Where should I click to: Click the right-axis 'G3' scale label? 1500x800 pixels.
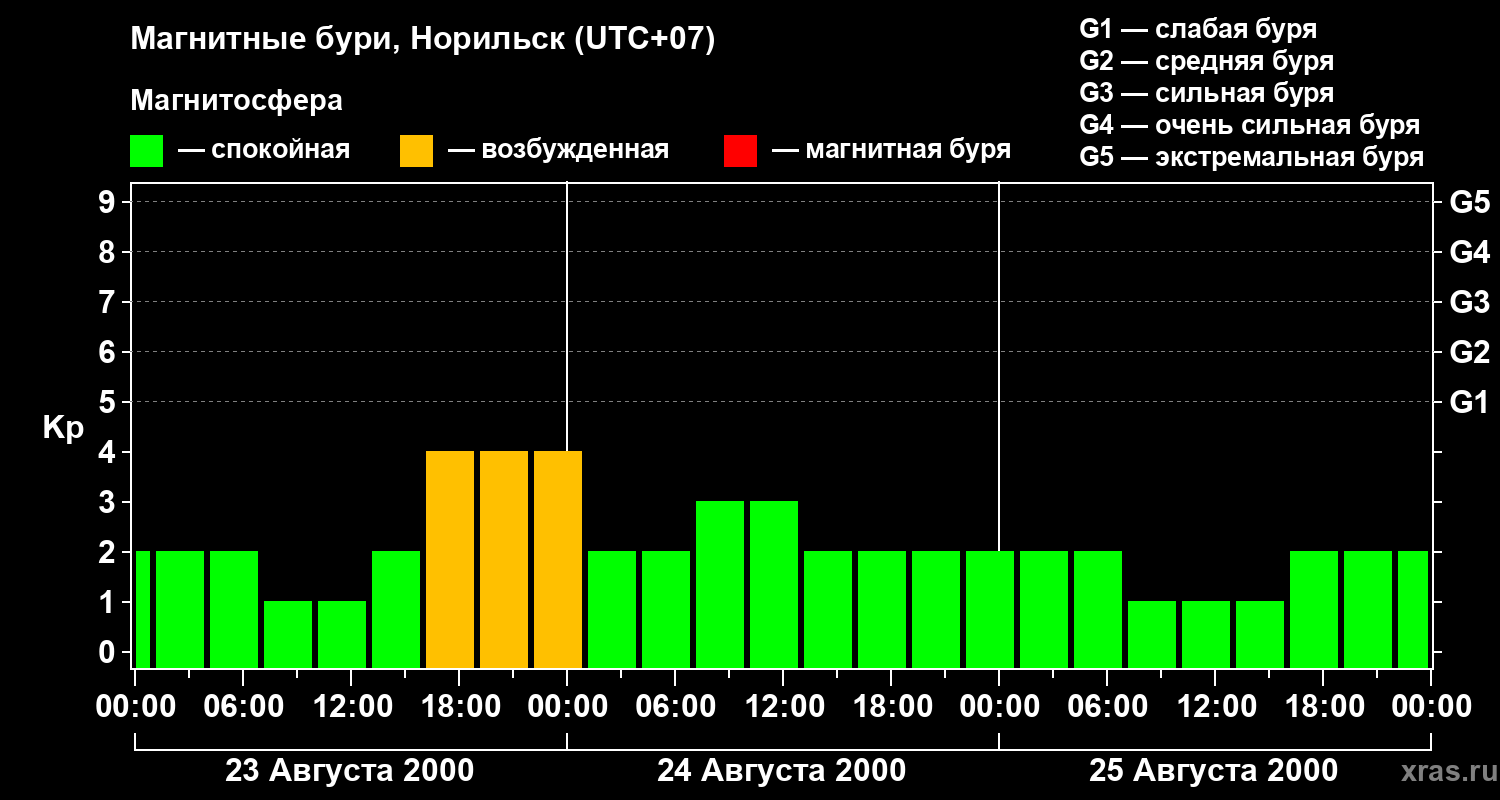(x=1469, y=303)
